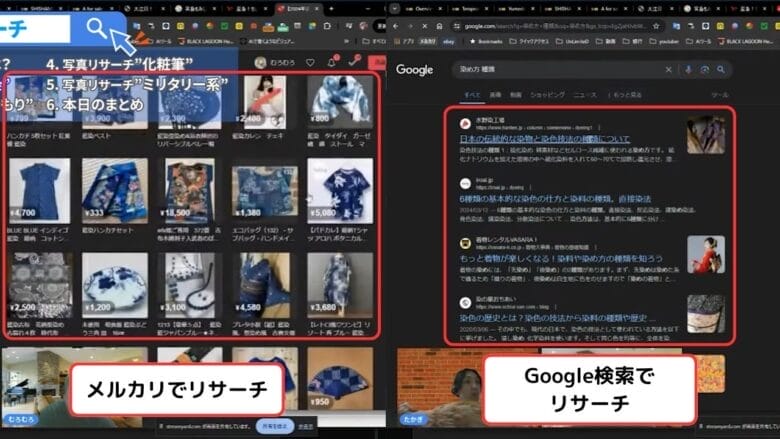The height and width of the screenshot is (439, 780).
Task: Switch to the 動画 results tab
Action: click(516, 94)
